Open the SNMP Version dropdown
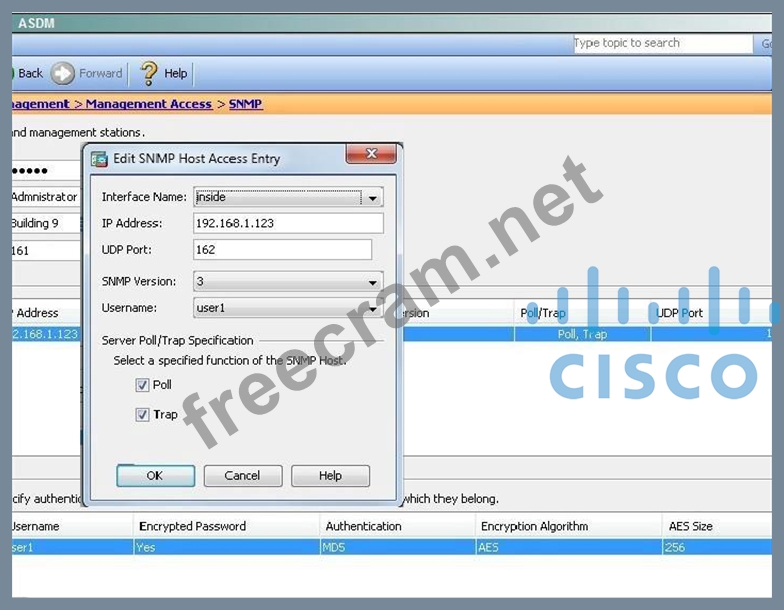The width and height of the screenshot is (784, 610). pyautogui.click(x=373, y=283)
